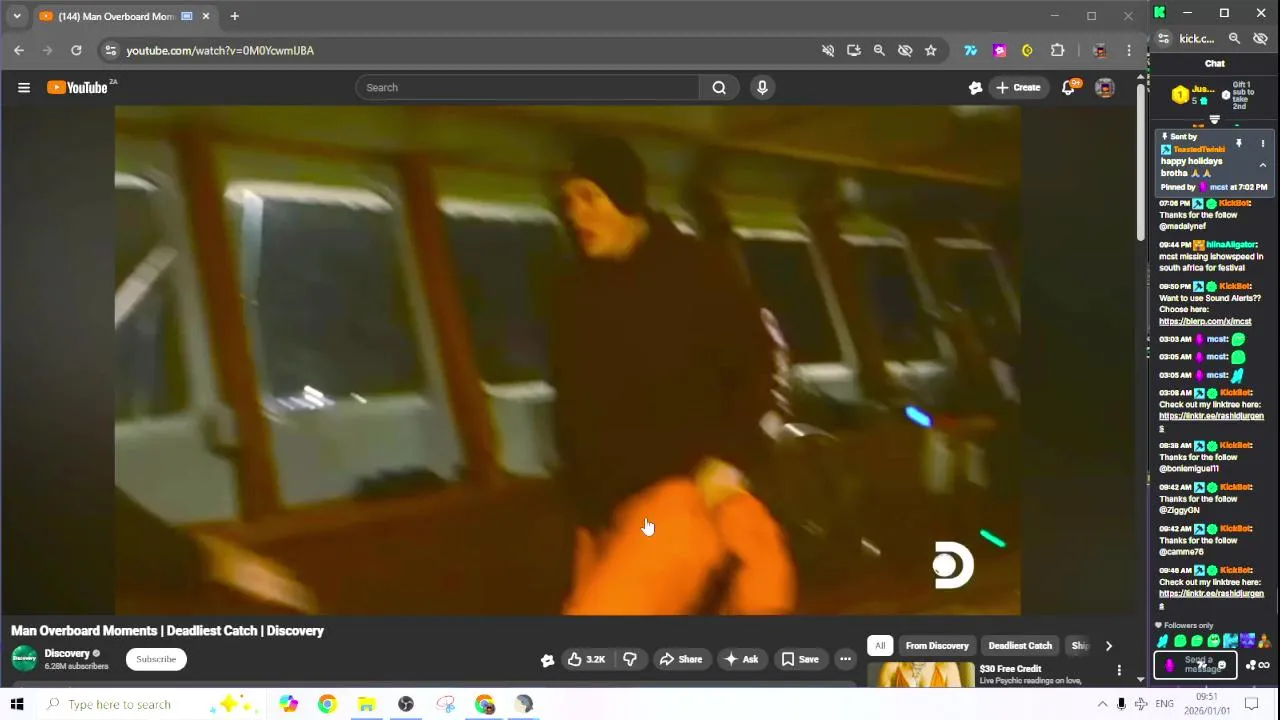Screen dimensions: 1280x720
Task: Save the video to a playlist
Action: 800,659
